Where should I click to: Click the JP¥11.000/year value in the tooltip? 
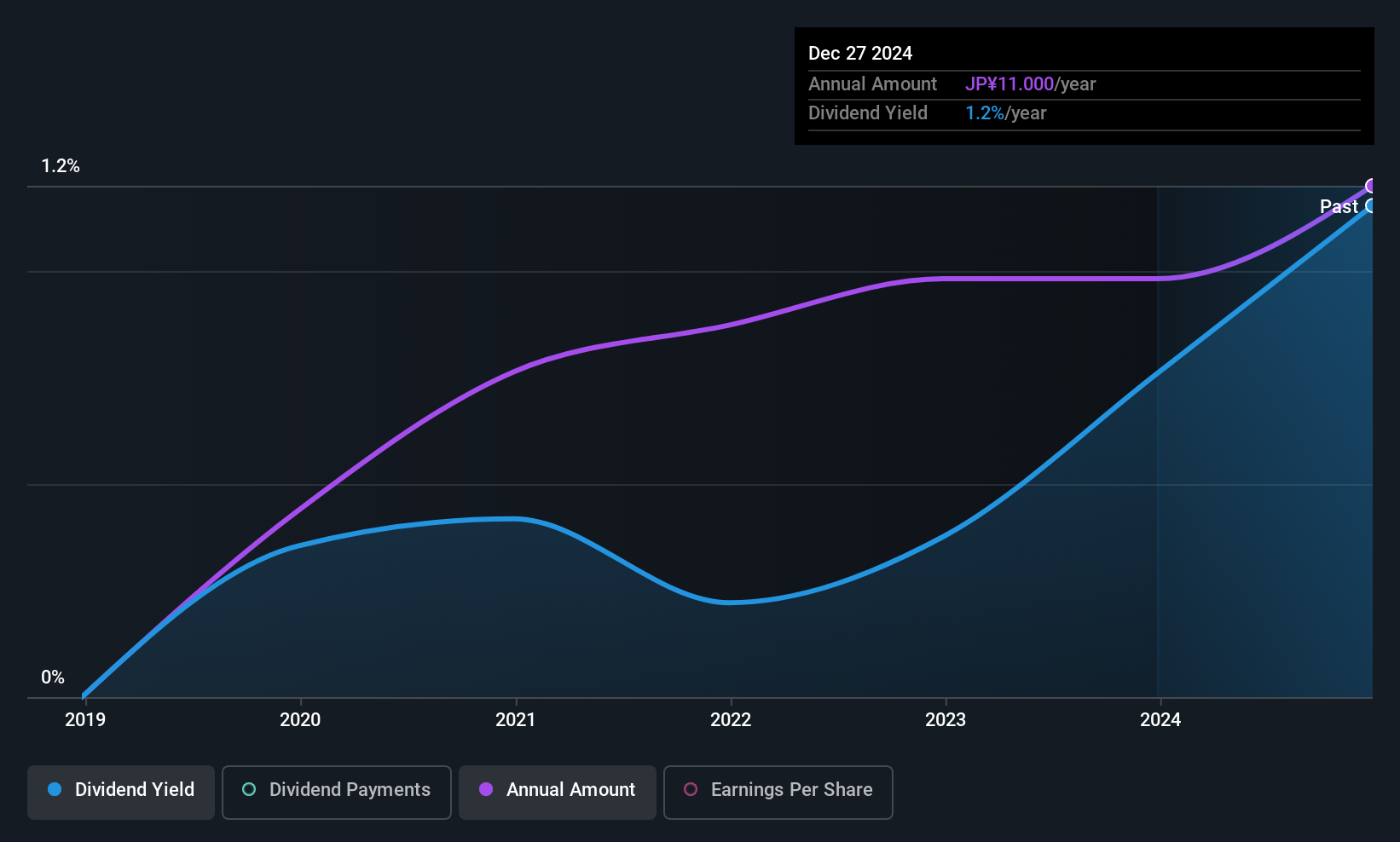coord(1030,84)
